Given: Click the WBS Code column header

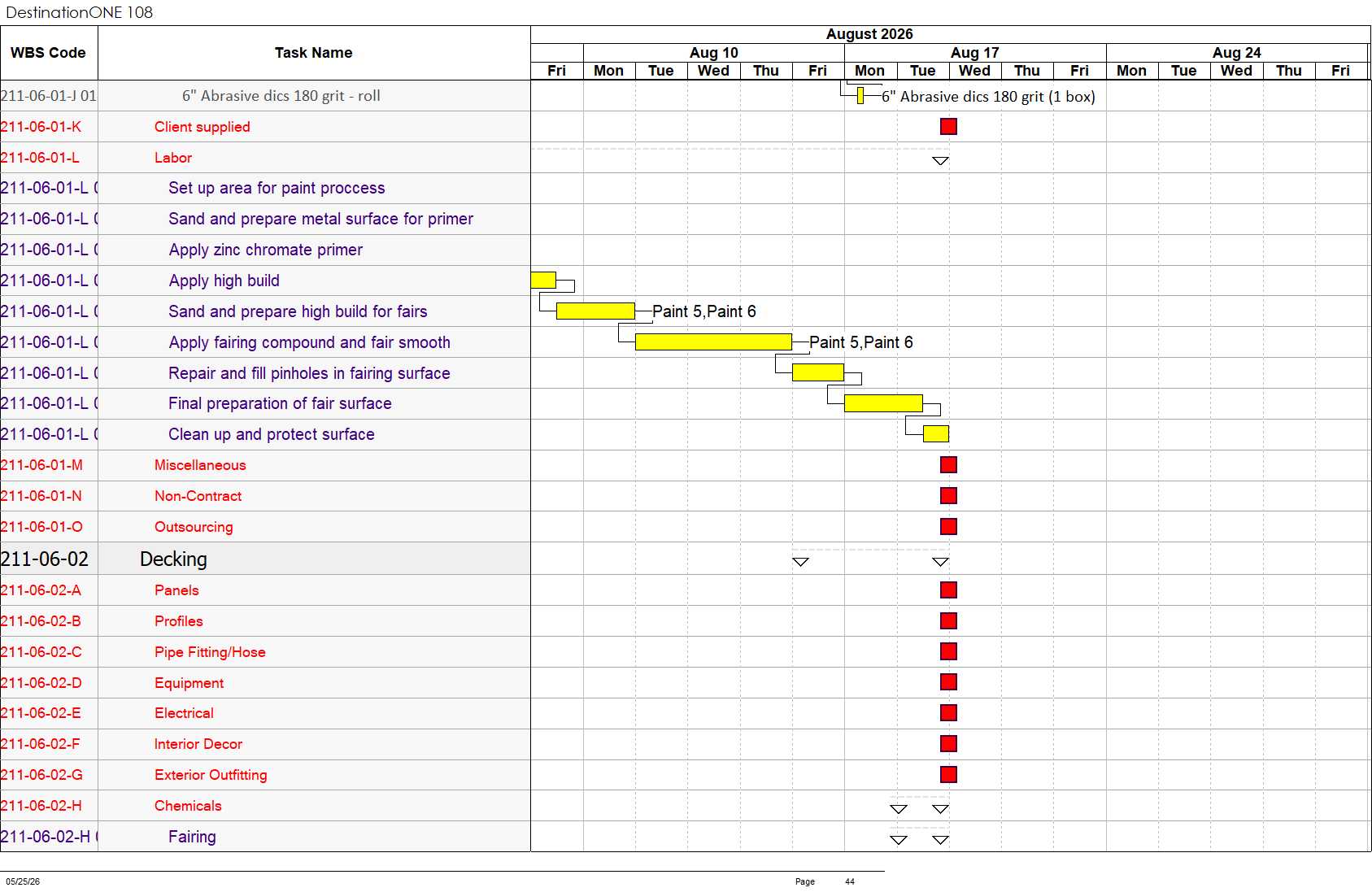Looking at the screenshot, I should coord(48,53).
